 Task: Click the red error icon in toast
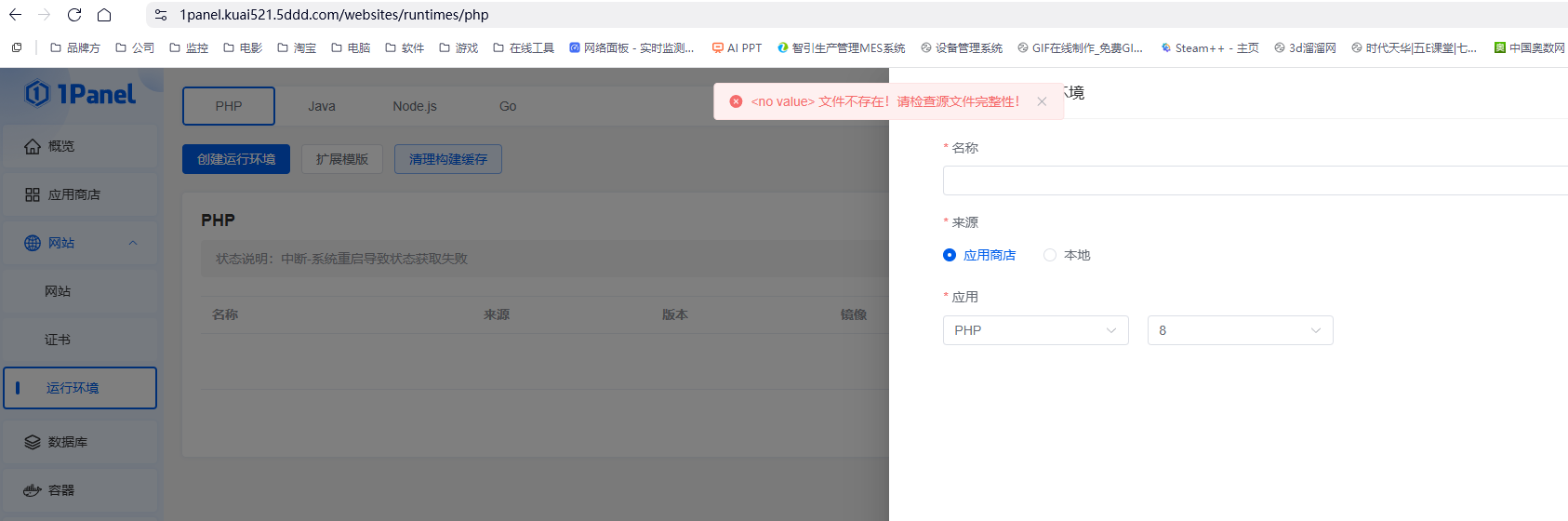tap(736, 101)
